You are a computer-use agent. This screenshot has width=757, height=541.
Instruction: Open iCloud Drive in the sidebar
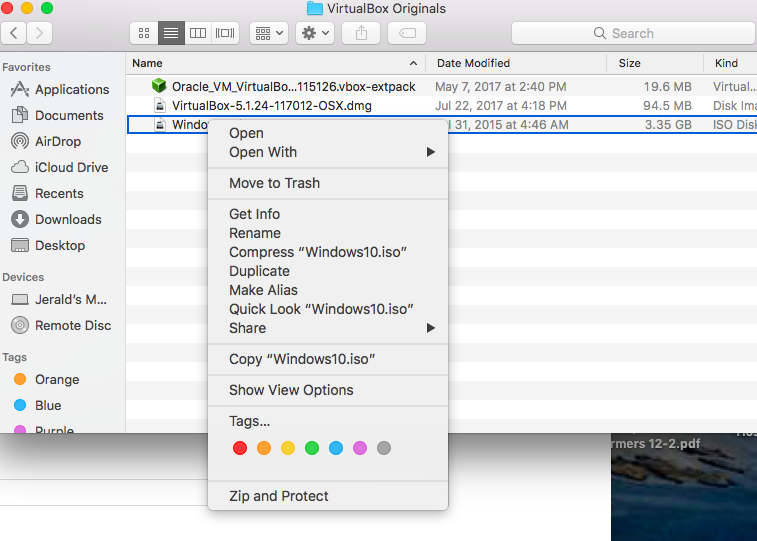[59, 167]
